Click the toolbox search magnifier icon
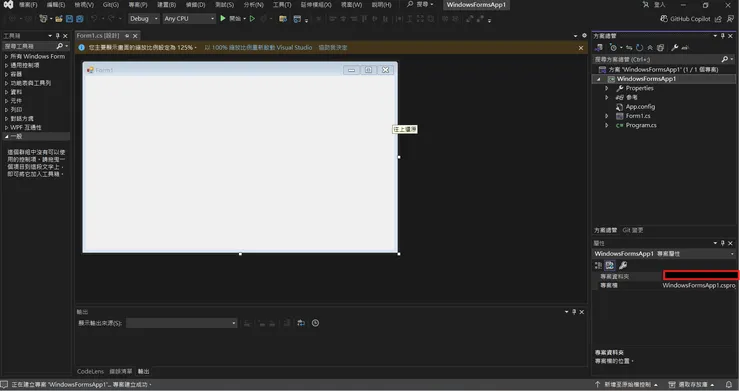Image resolution: width=740 pixels, height=391 pixels. point(59,46)
